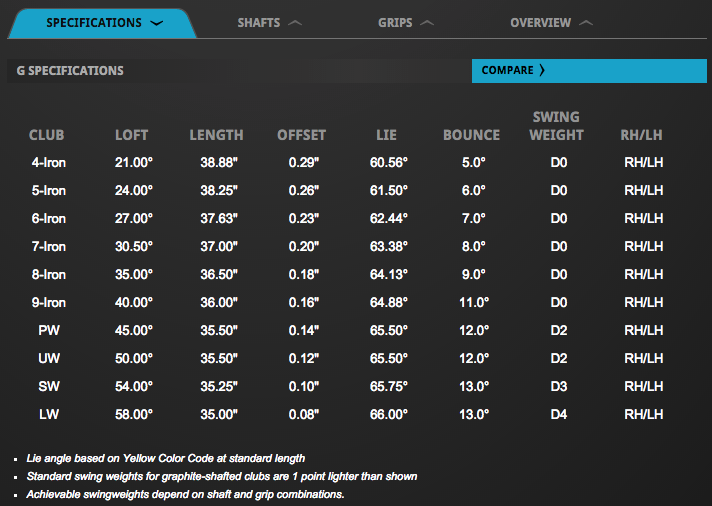
Task: Expand the Shafts section chevron
Action: tap(294, 23)
